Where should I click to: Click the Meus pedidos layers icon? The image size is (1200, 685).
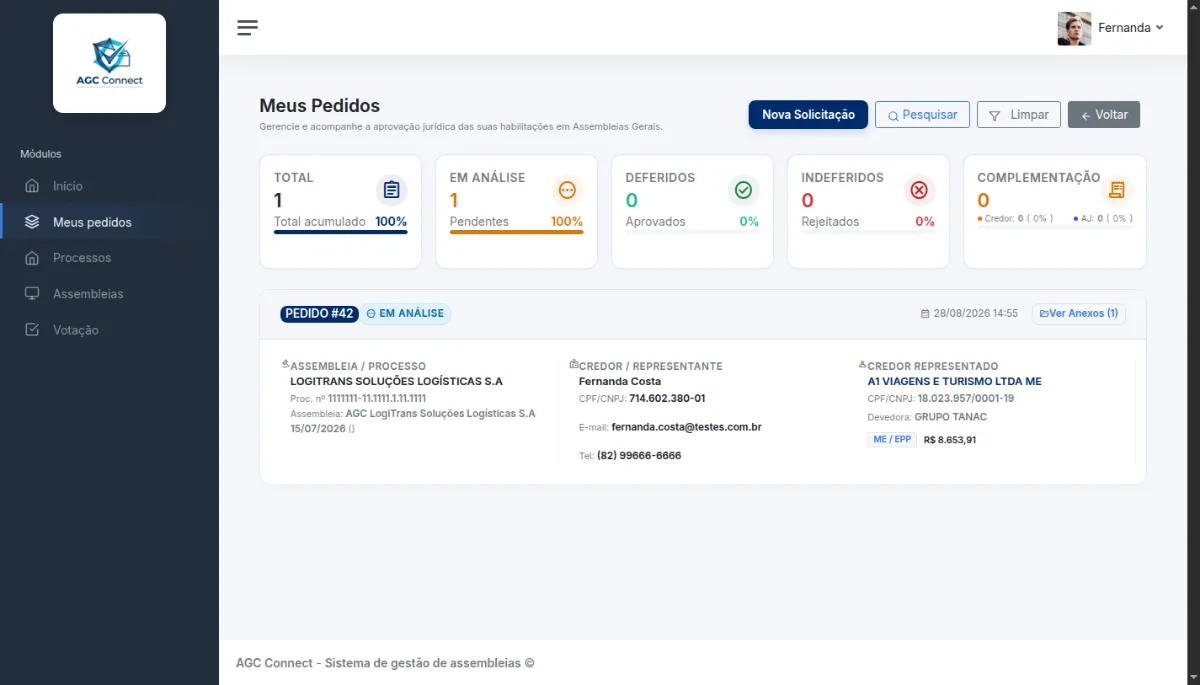[x=32, y=222]
